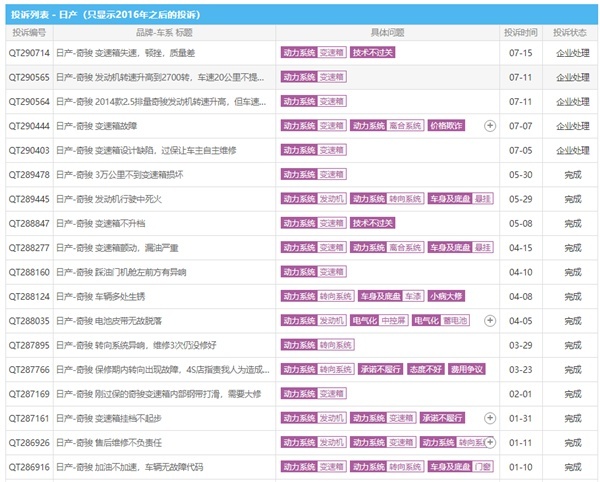Open complaint titled 日产-奇骏 变速箱故障

tap(97, 126)
